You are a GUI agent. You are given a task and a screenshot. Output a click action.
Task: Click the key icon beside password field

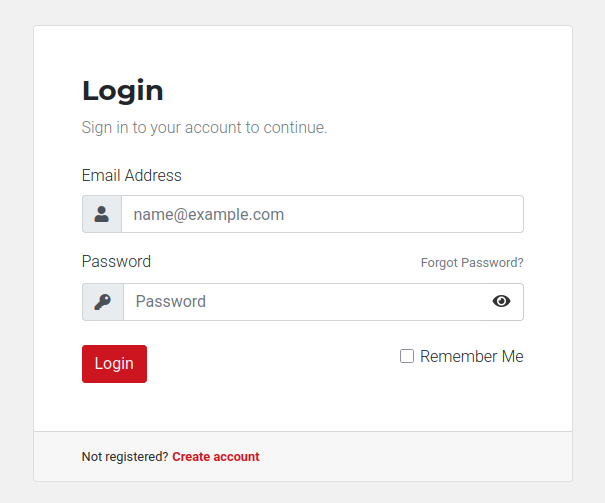(x=103, y=302)
